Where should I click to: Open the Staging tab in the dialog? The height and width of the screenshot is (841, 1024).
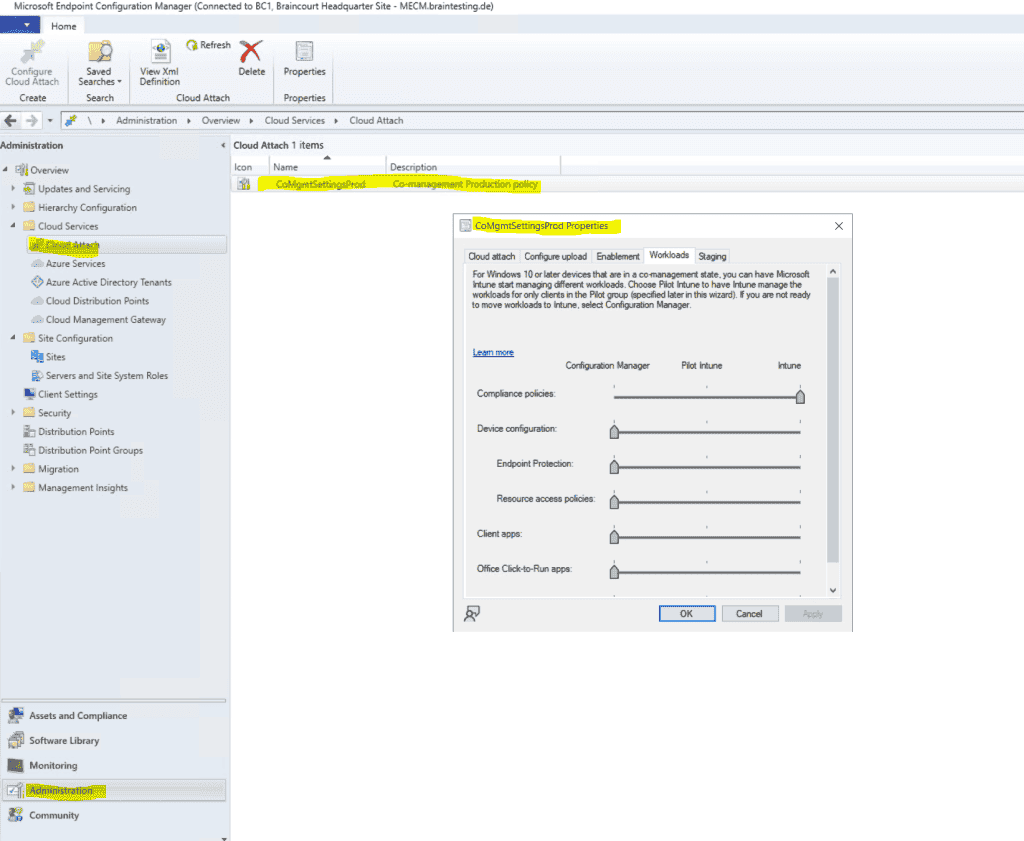point(712,255)
